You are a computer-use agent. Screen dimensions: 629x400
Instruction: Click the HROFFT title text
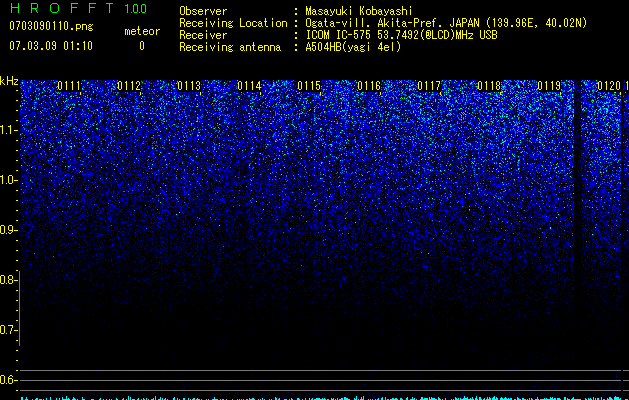click(63, 8)
